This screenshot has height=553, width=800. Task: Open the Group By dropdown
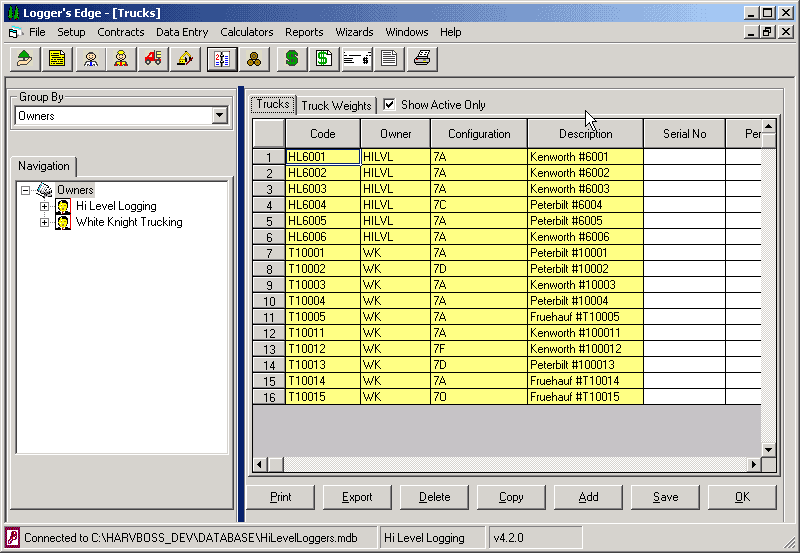point(220,116)
